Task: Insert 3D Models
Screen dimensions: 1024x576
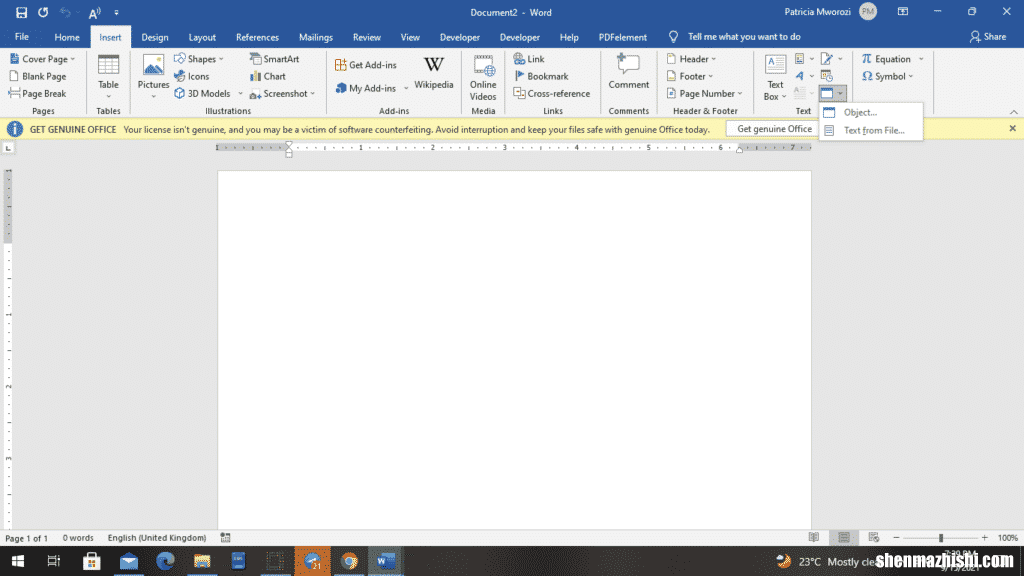Action: (202, 93)
